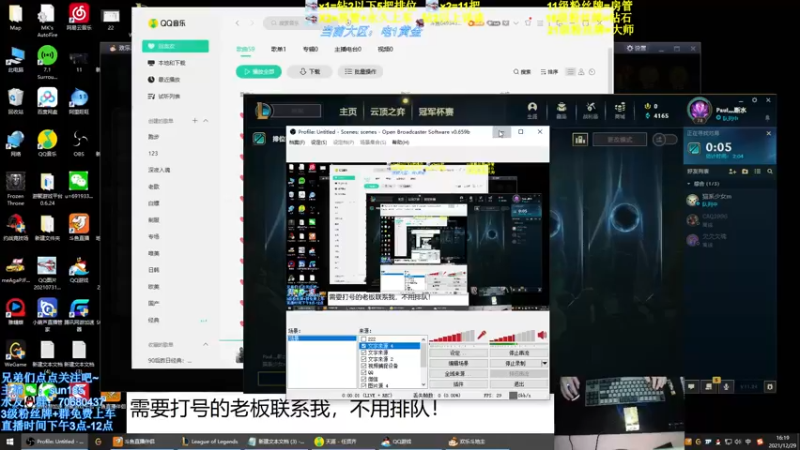Open dropdown arrow next to 停止录制 button
The width and height of the screenshot is (800, 450).
click(x=544, y=363)
